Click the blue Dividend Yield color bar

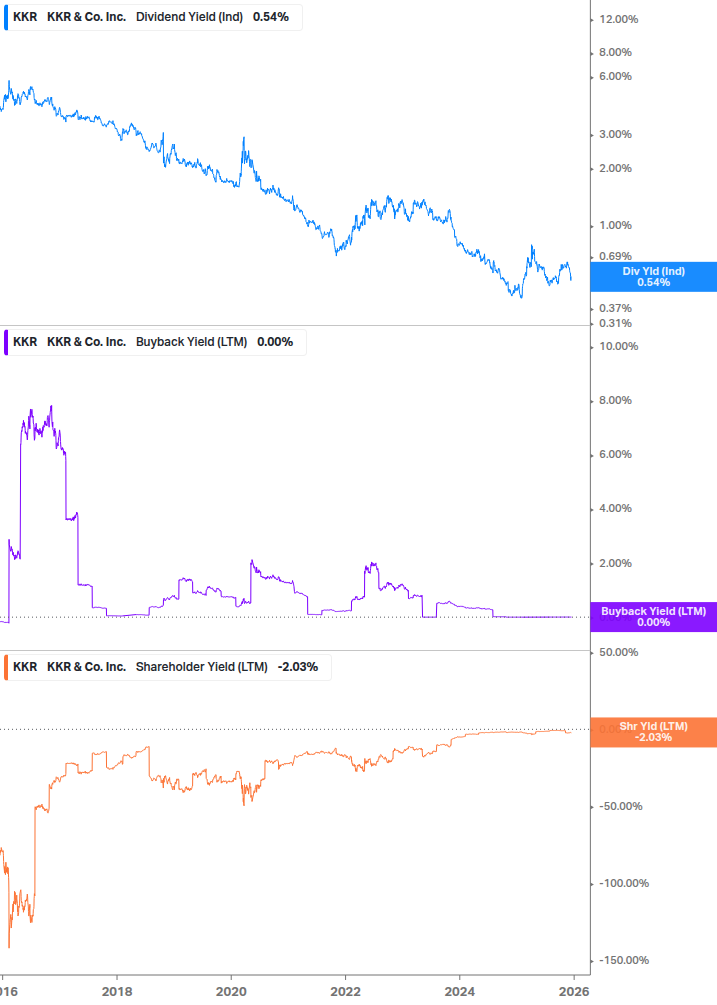[6, 17]
